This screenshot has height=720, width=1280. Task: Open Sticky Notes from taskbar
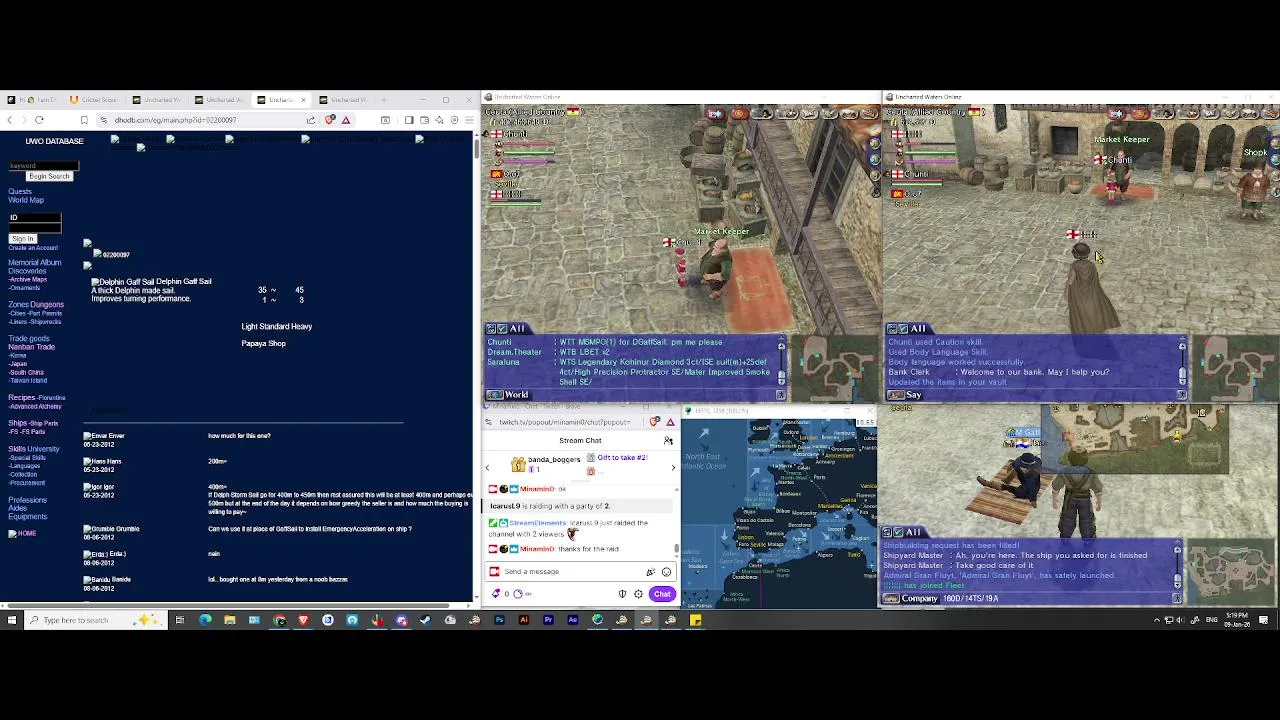(695, 620)
